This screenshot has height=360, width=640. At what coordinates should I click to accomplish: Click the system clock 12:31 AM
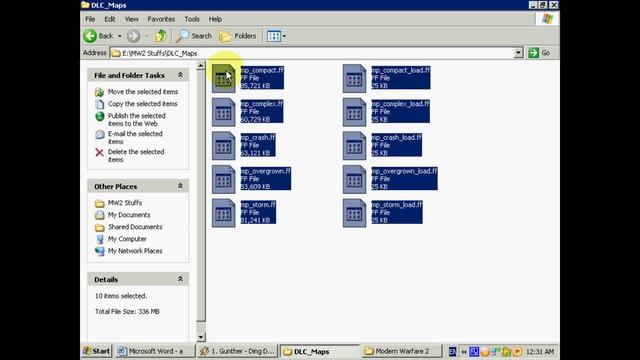click(540, 351)
